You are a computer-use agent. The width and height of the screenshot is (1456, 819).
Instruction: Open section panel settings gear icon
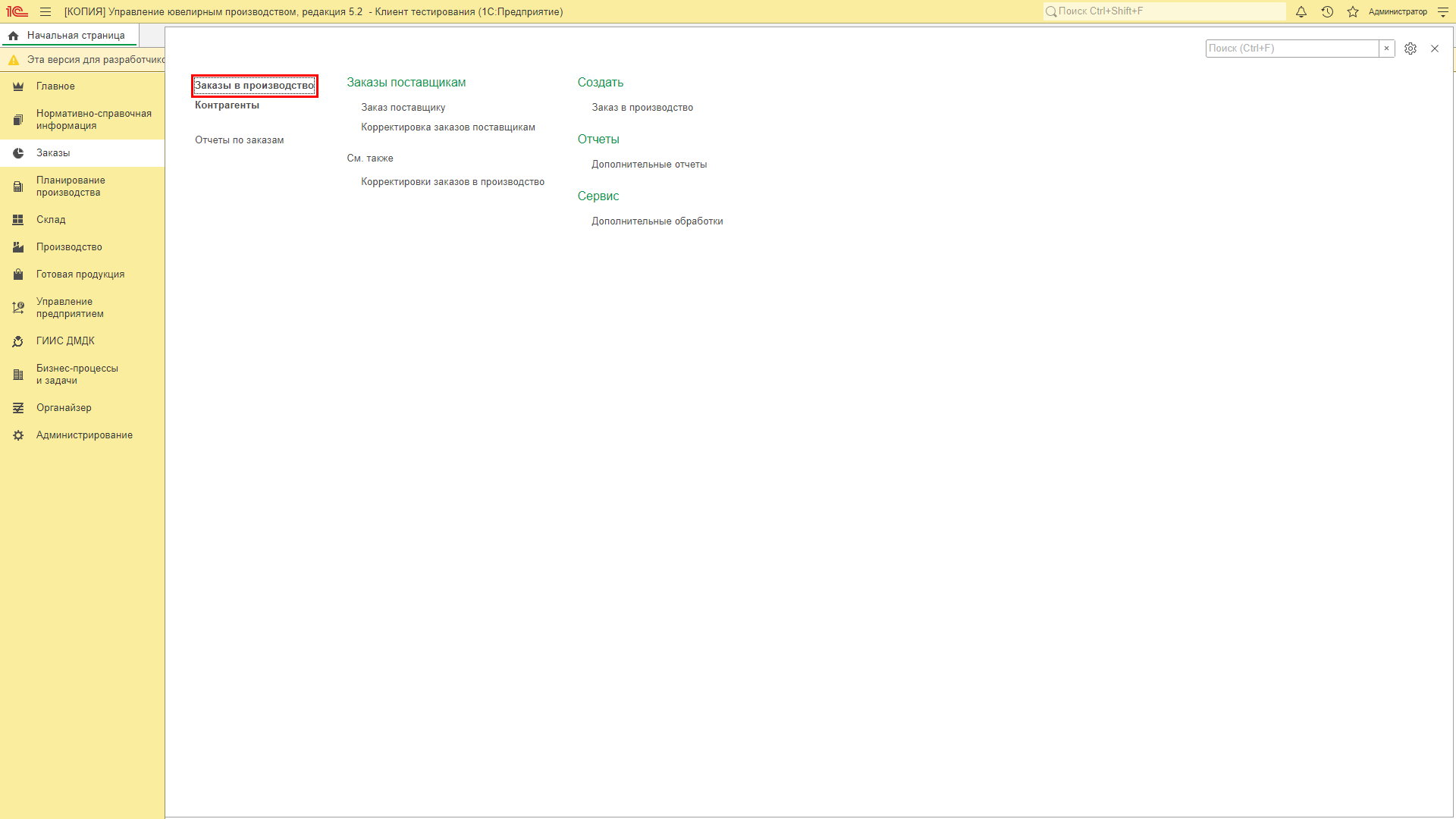[x=1410, y=49]
